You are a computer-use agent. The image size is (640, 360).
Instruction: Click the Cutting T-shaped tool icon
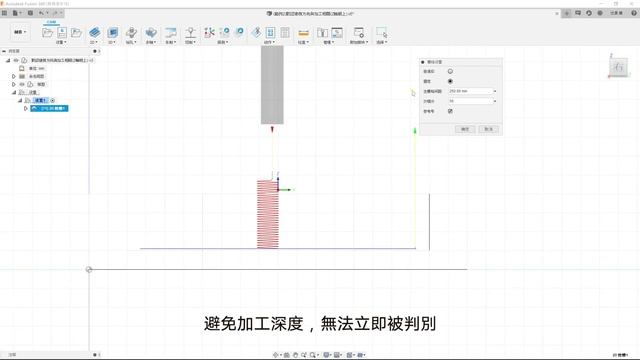coord(190,32)
